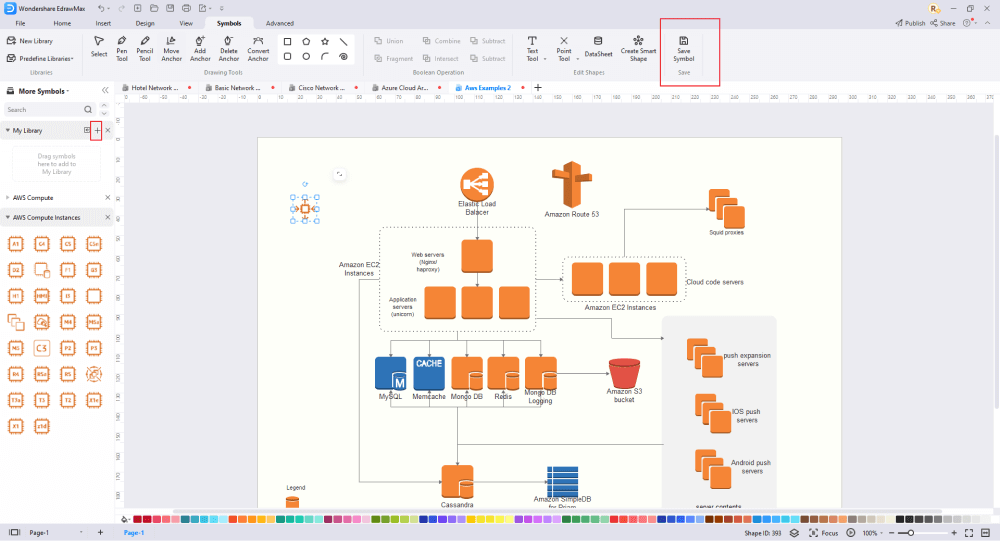This screenshot has width=1000, height=541.
Task: Collapse the symbols panel with double chevron
Action: point(105,91)
